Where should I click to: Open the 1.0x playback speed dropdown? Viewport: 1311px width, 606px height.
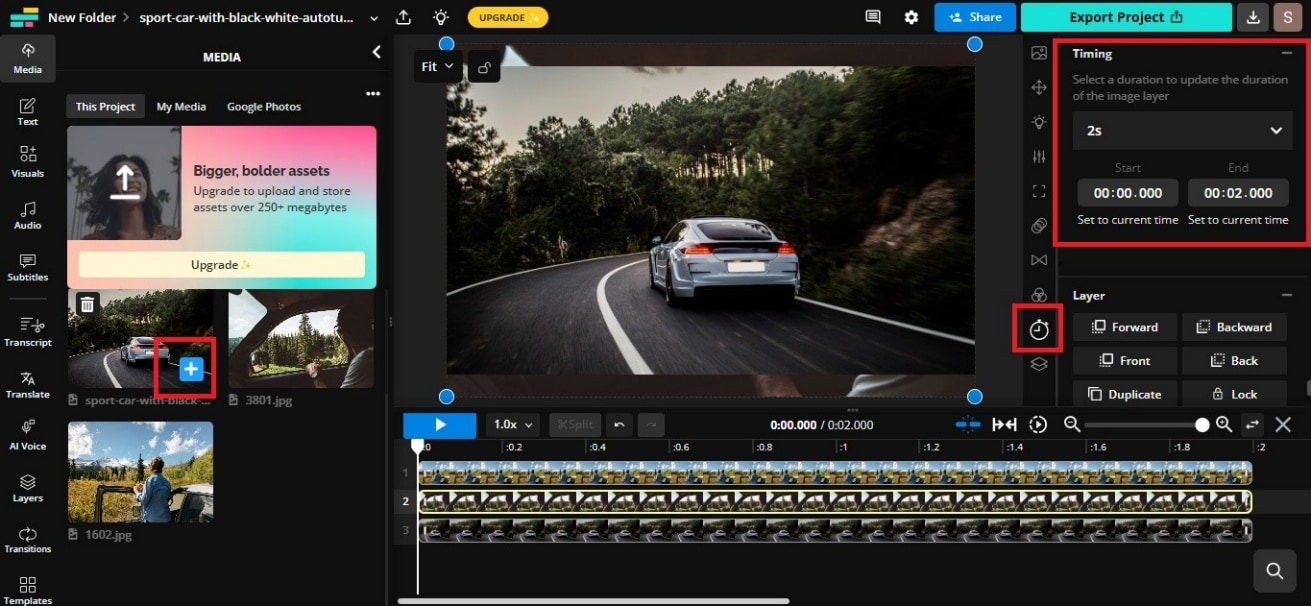tap(515, 424)
